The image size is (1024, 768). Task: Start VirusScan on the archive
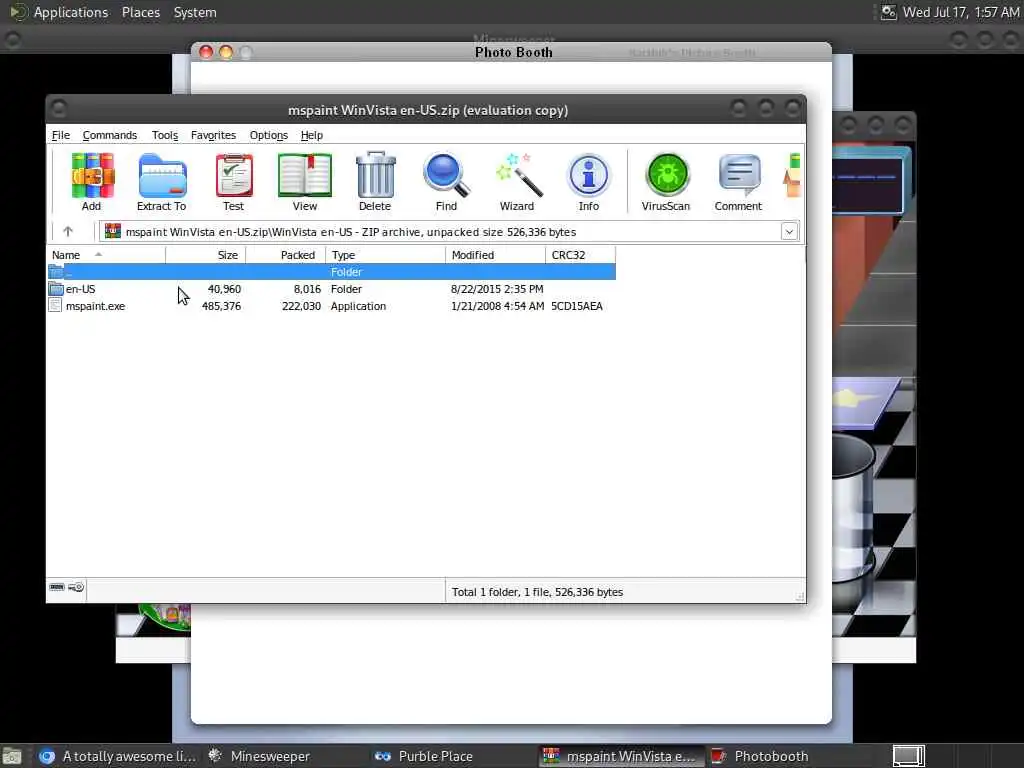pos(667,175)
